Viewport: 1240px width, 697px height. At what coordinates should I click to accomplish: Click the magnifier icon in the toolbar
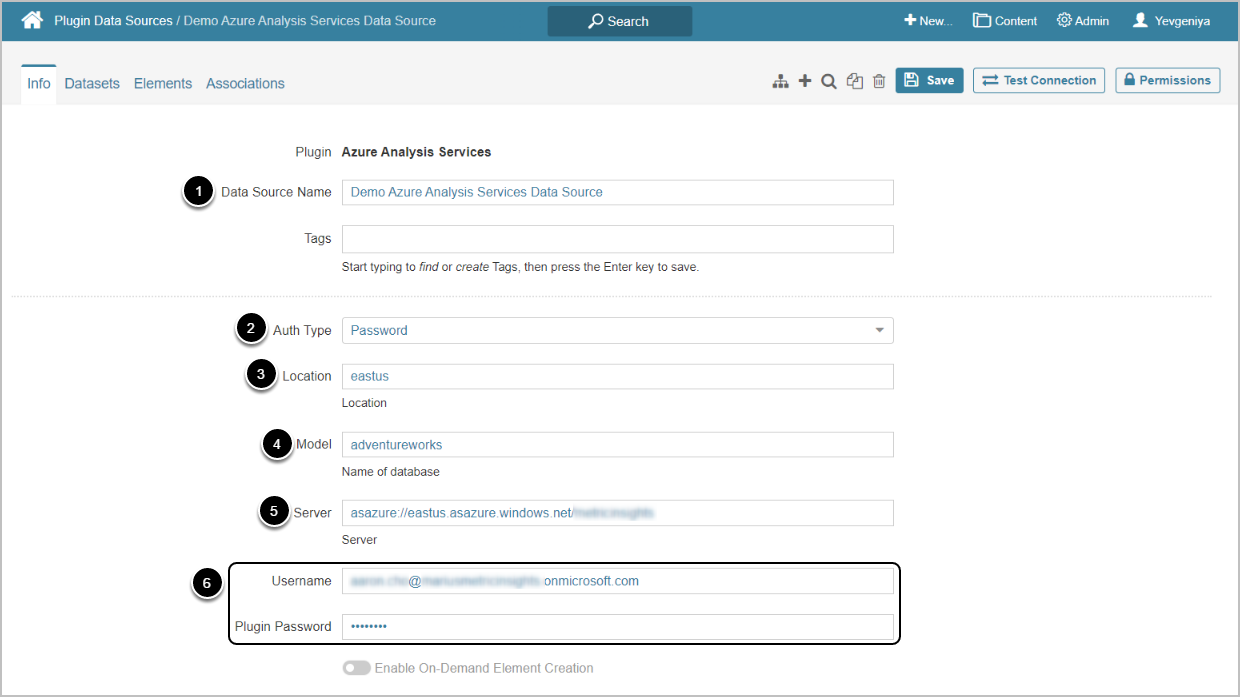pos(829,81)
